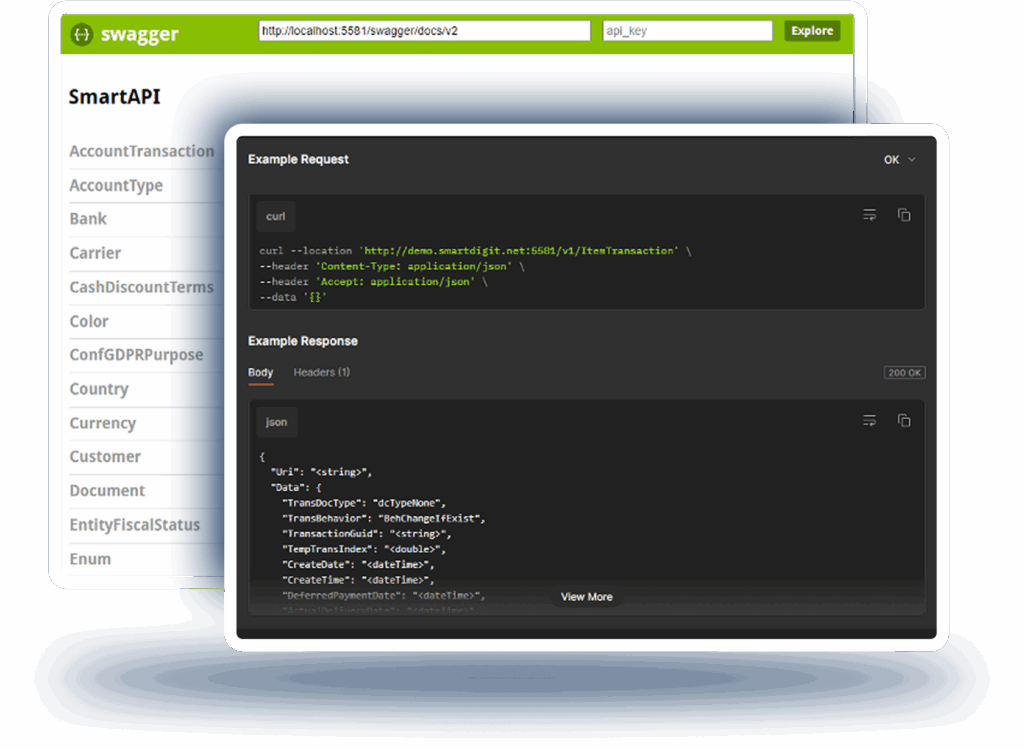Click the swagger docs URL field

pyautogui.click(x=424, y=31)
